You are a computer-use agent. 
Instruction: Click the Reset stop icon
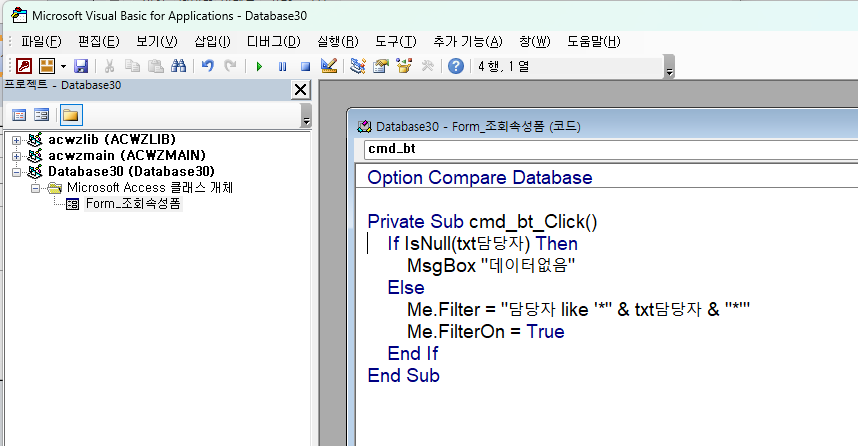tap(305, 67)
